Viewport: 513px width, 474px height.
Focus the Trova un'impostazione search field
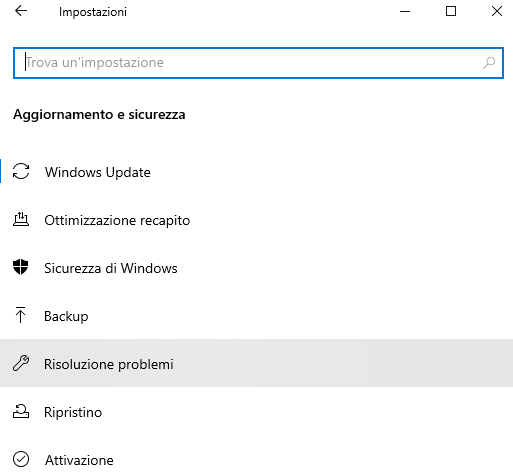[258, 63]
